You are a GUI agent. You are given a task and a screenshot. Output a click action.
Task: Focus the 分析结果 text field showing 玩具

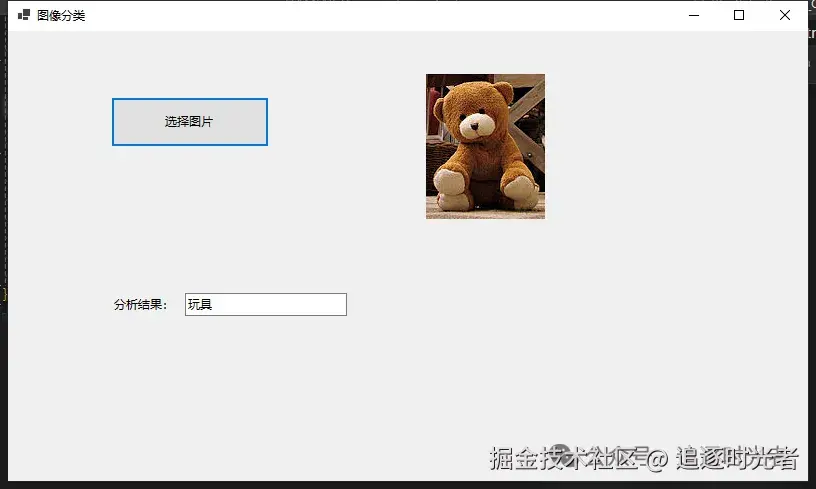click(x=266, y=304)
